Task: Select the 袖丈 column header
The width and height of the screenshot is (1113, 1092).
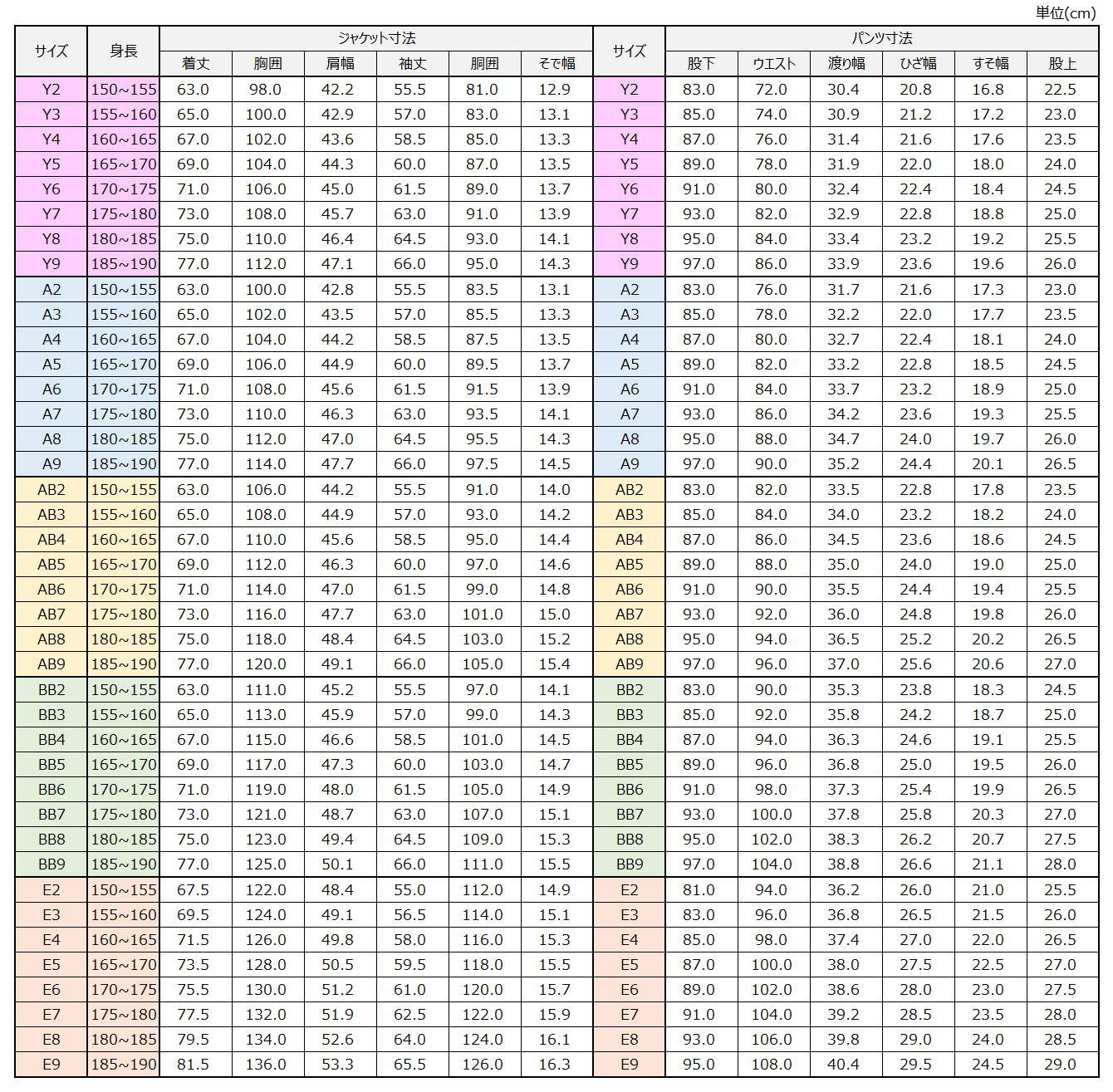Action: [412, 64]
